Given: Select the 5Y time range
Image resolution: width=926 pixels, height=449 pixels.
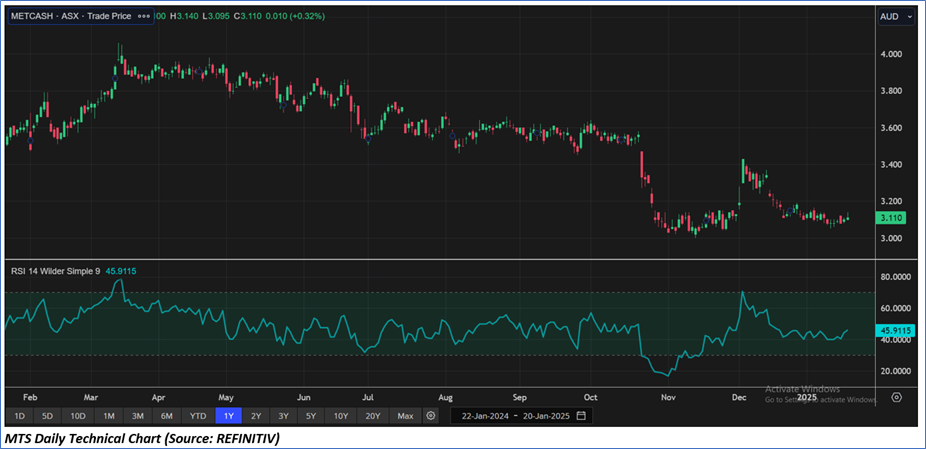Looking at the screenshot, I should click(311, 416).
